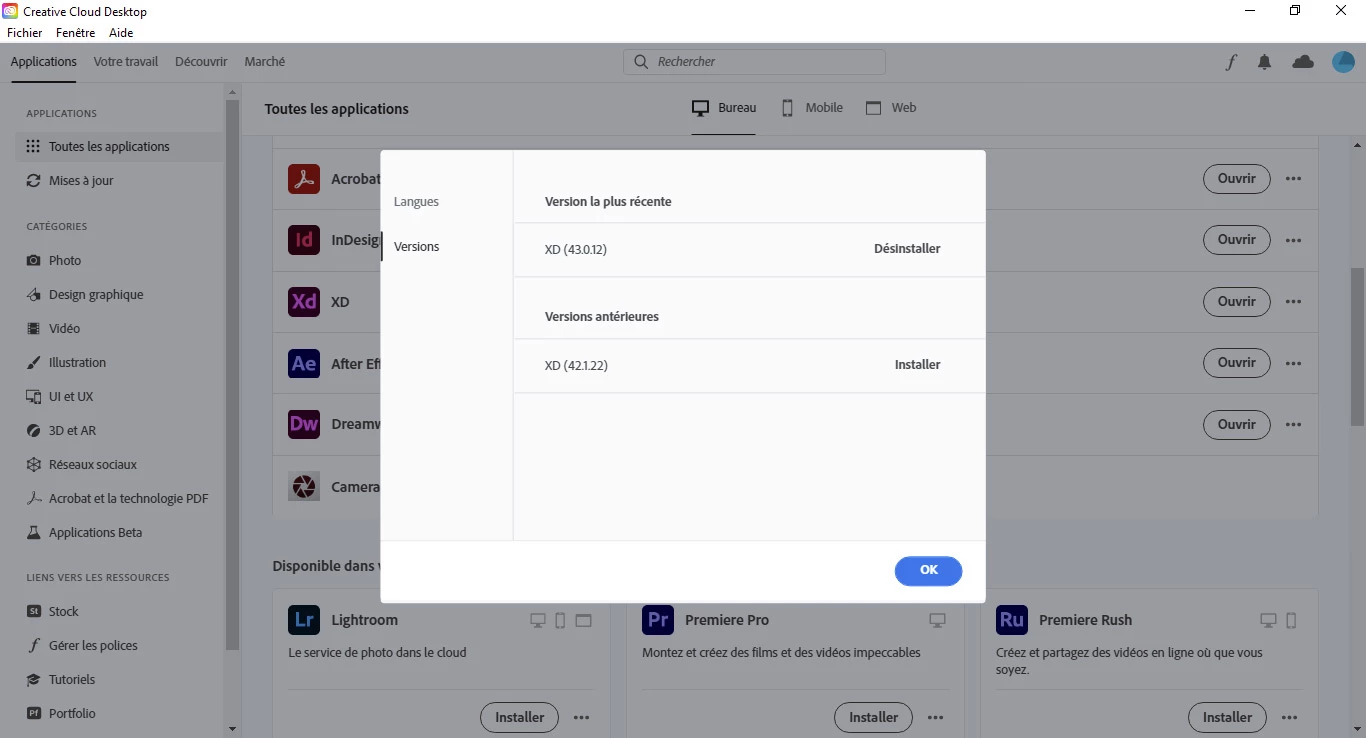Click the Rechercher search field

tap(754, 62)
